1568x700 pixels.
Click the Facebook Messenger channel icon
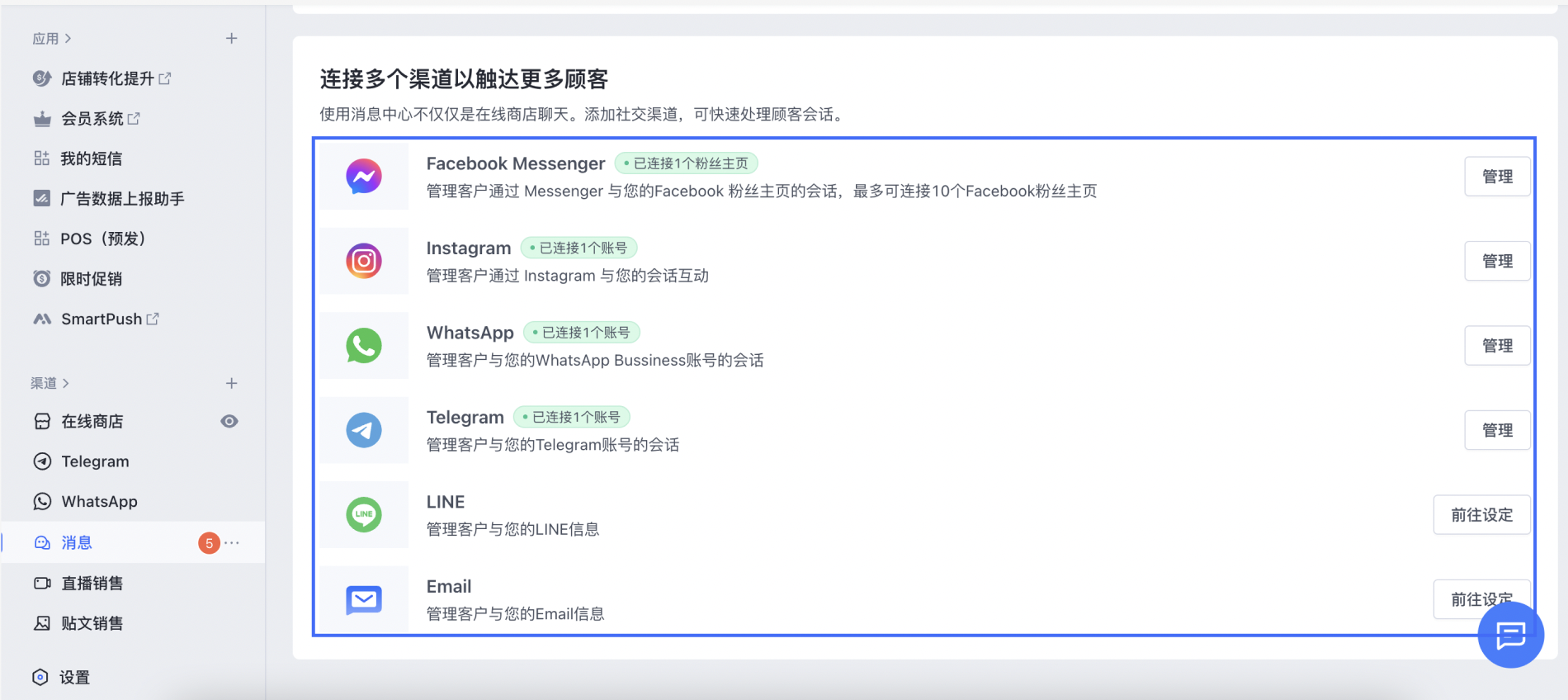[364, 177]
